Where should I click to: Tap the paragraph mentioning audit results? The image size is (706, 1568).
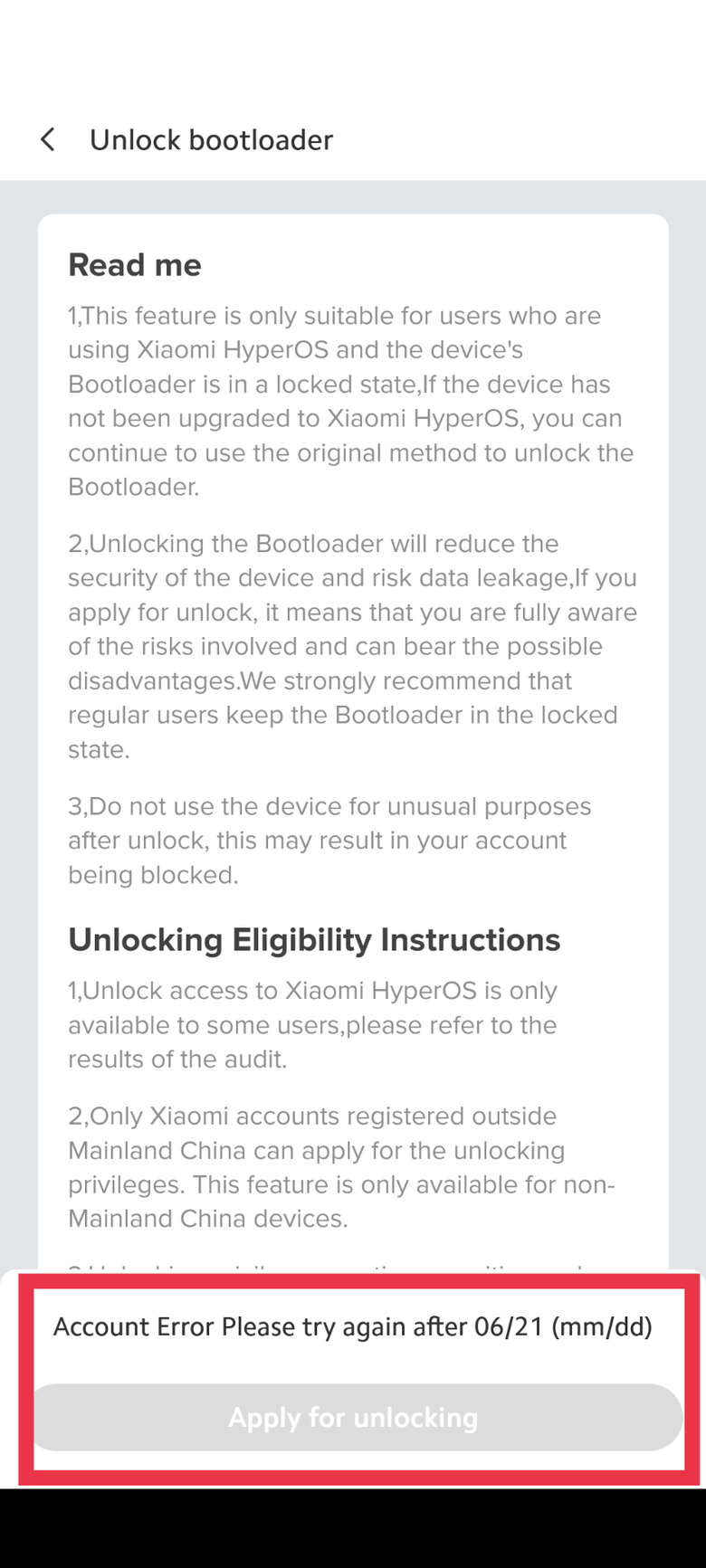[x=312, y=1025]
